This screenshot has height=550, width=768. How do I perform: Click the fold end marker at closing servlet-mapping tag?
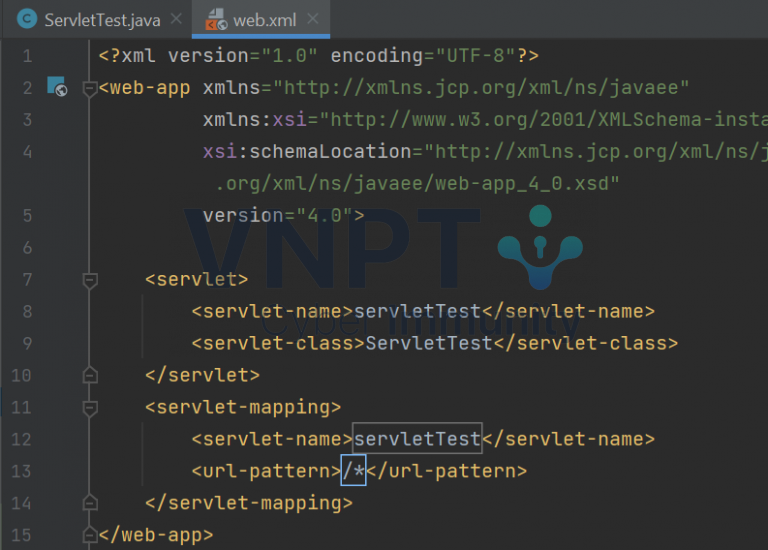point(90,503)
